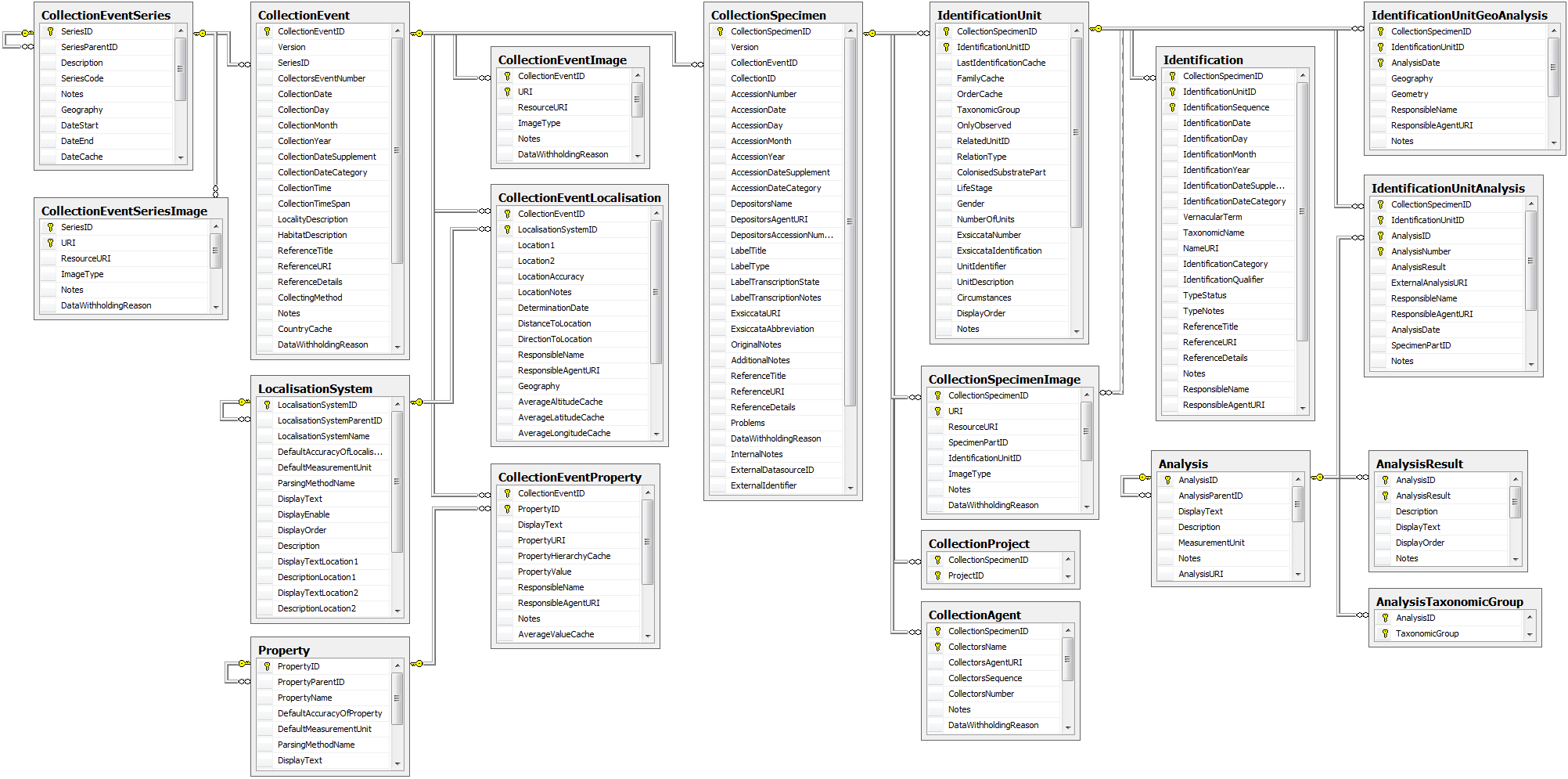The width and height of the screenshot is (1568, 779).
Task: Click scroll-down arrow of CollectionEventLocalisation table
Action: click(656, 434)
